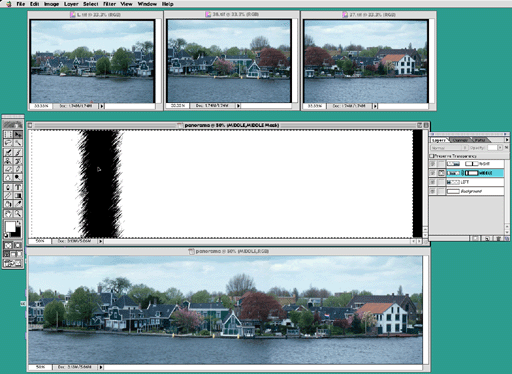Switch to the Channels tab
This screenshot has height=374, width=512.
coord(460,140)
